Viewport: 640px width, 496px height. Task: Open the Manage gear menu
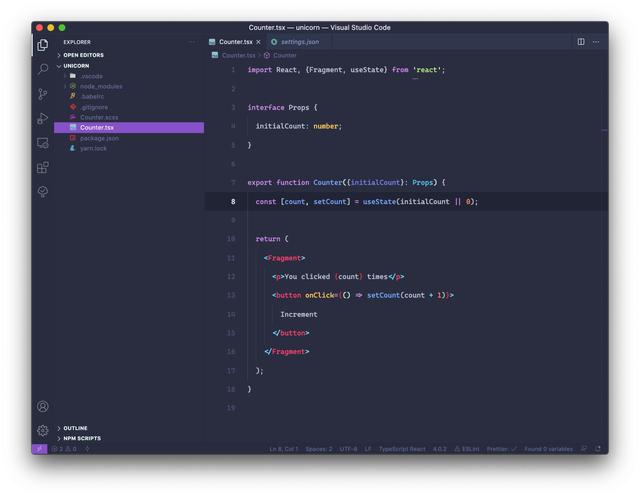pyautogui.click(x=42, y=430)
